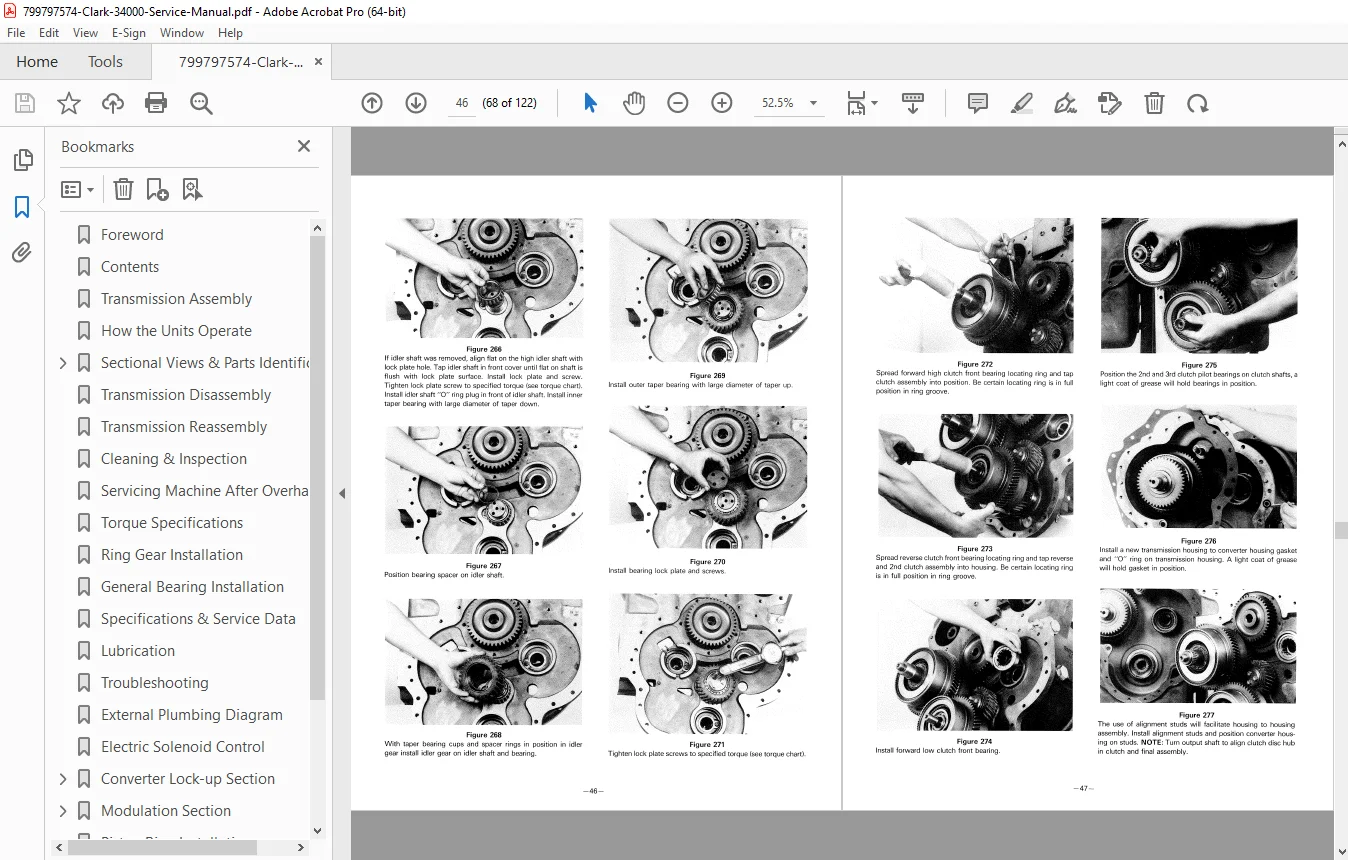This screenshot has height=860, width=1348.
Task: Jump to the Contents bookmark
Action: 130,267
